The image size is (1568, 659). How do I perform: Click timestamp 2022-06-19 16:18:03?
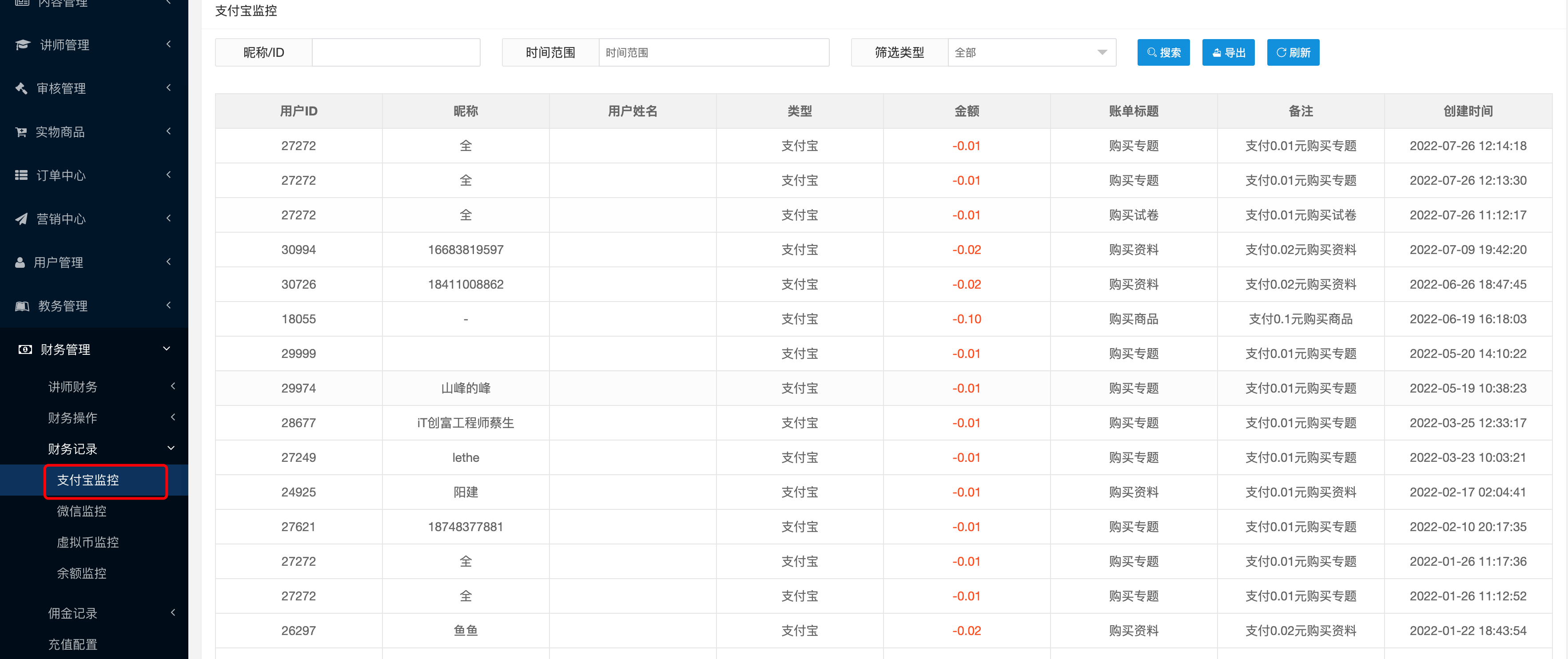click(1468, 319)
